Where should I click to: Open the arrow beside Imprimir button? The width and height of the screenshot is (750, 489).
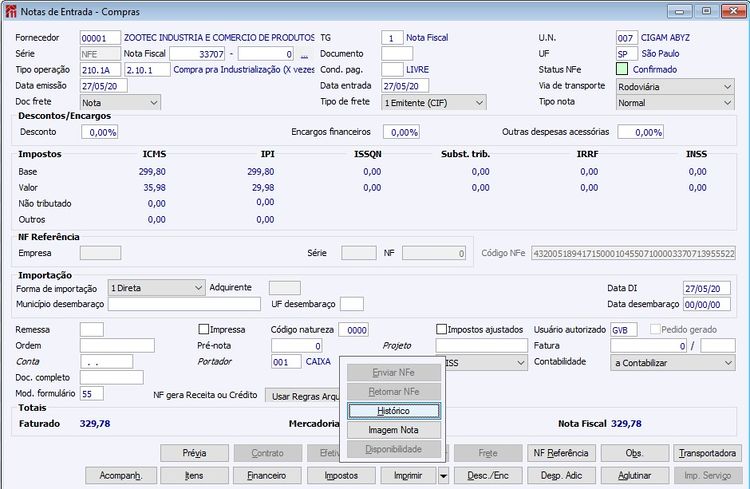[x=443, y=476]
